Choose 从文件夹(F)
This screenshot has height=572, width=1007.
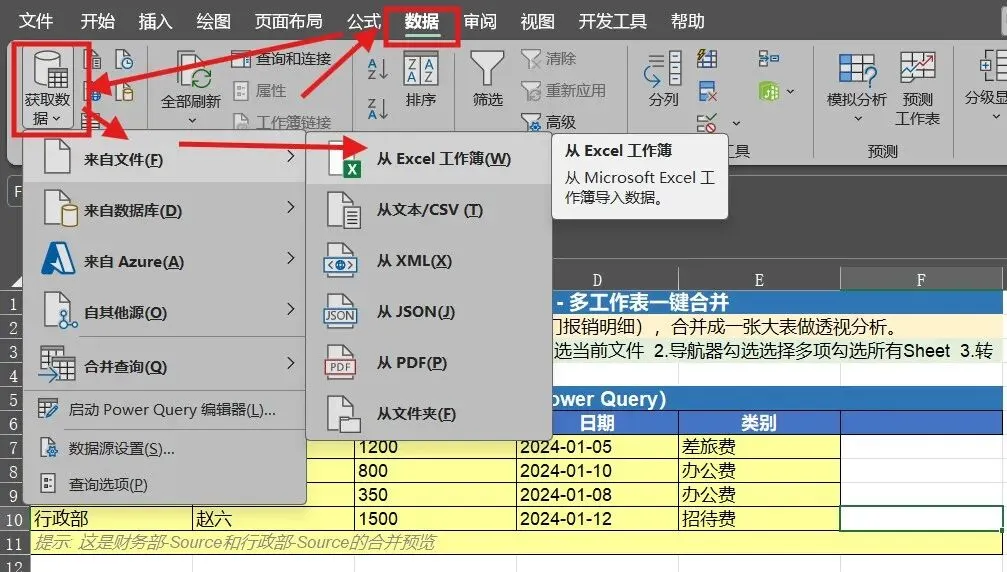428,413
